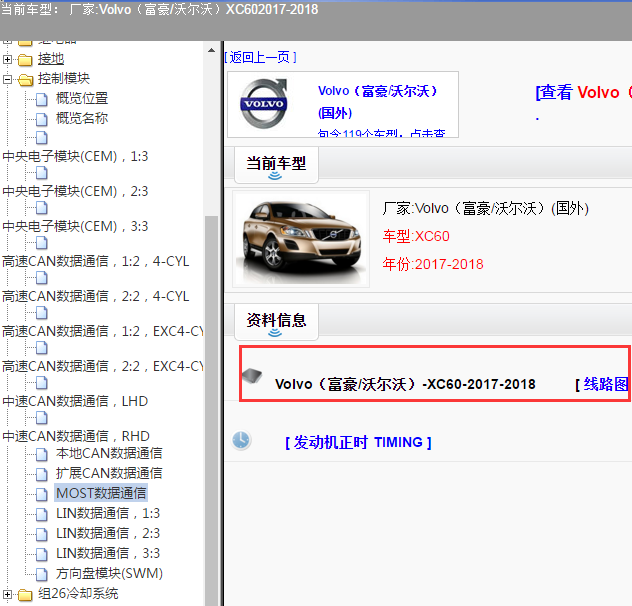Click document icon beside LIN数据通信，2:3
This screenshot has width=632, height=606.
42,534
